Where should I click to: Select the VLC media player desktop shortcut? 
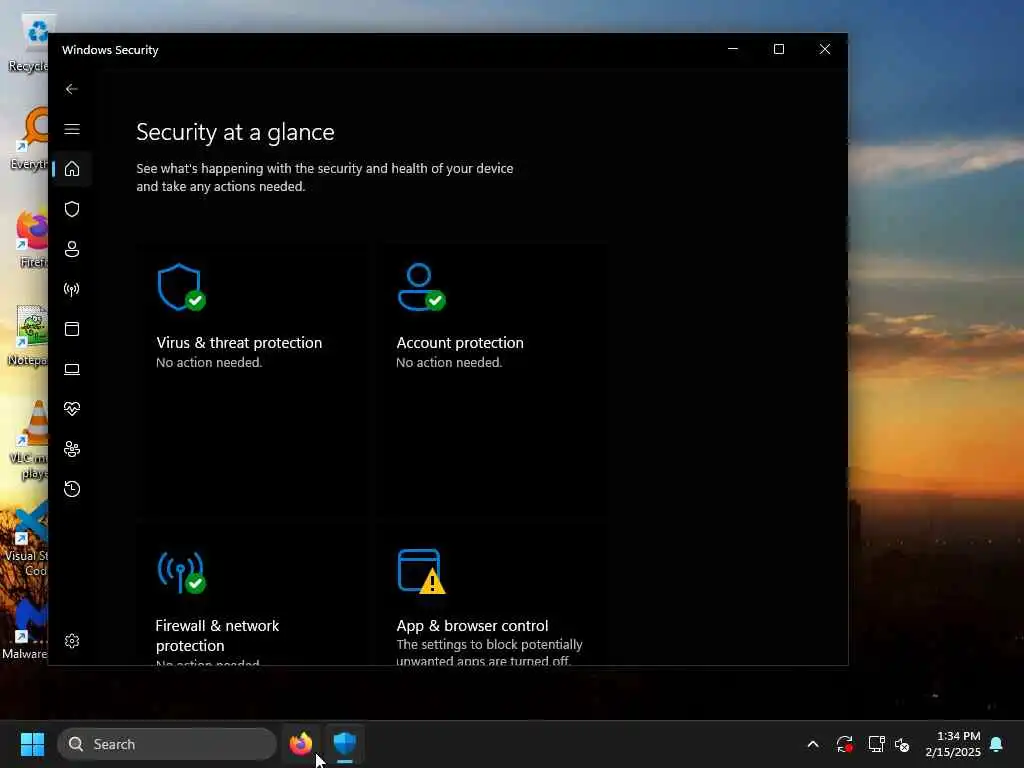[30, 441]
